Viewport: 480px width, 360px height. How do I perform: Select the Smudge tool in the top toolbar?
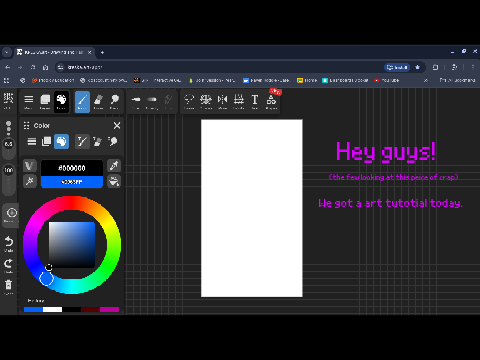click(114, 101)
